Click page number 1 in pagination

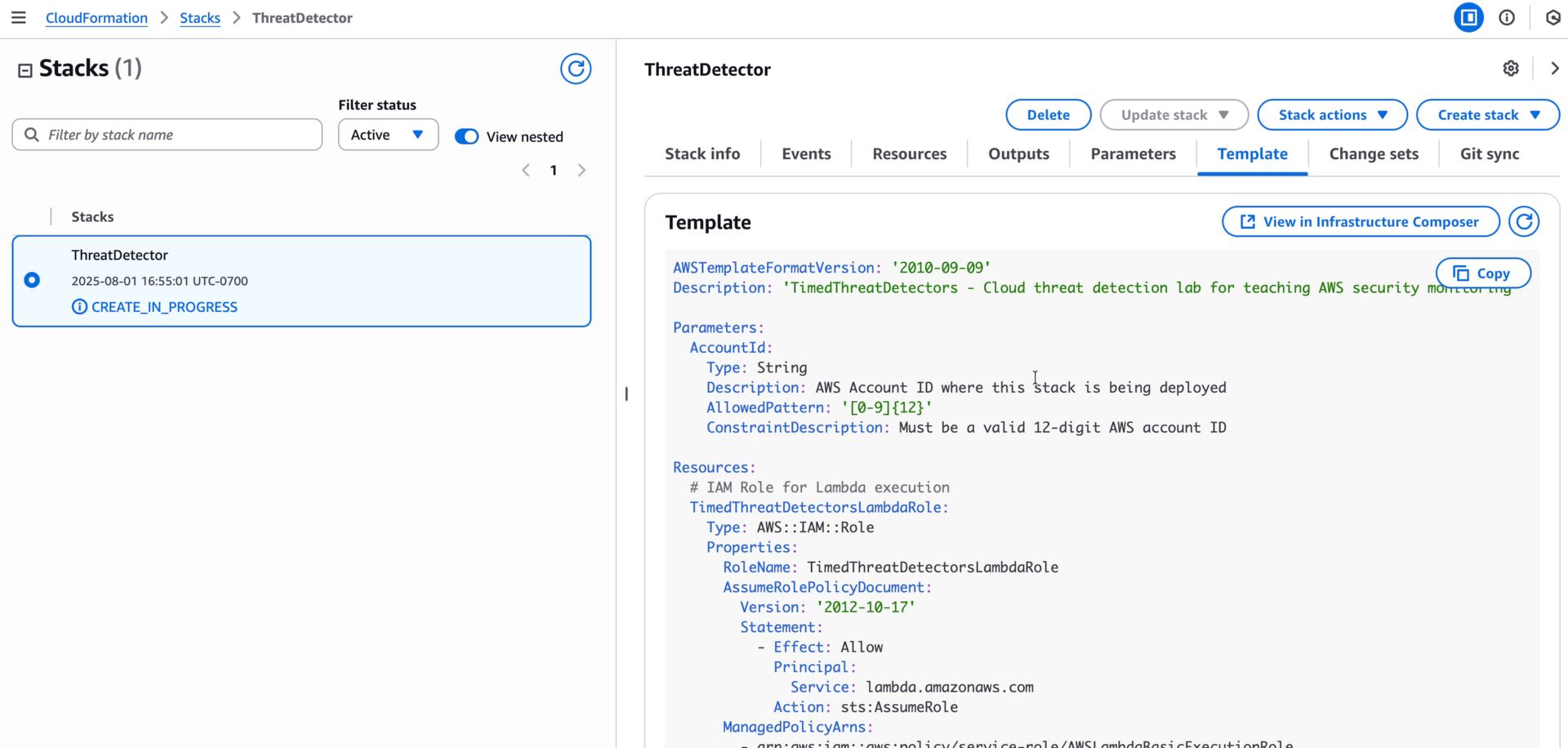[x=554, y=170]
